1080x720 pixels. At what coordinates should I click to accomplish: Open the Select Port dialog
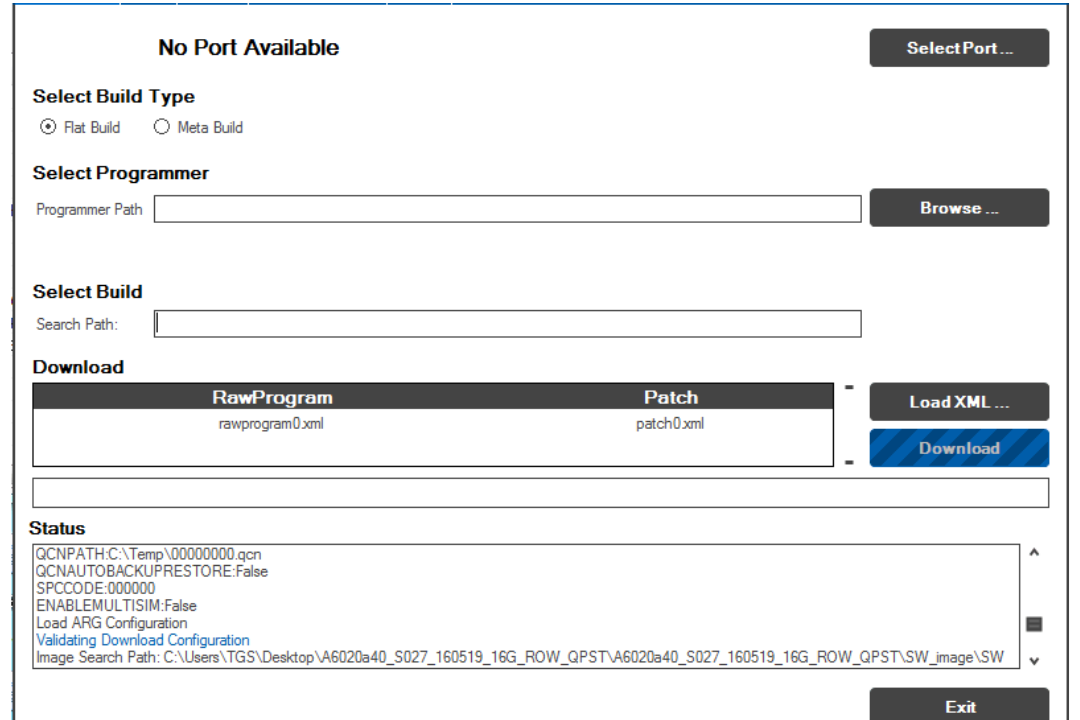(959, 48)
